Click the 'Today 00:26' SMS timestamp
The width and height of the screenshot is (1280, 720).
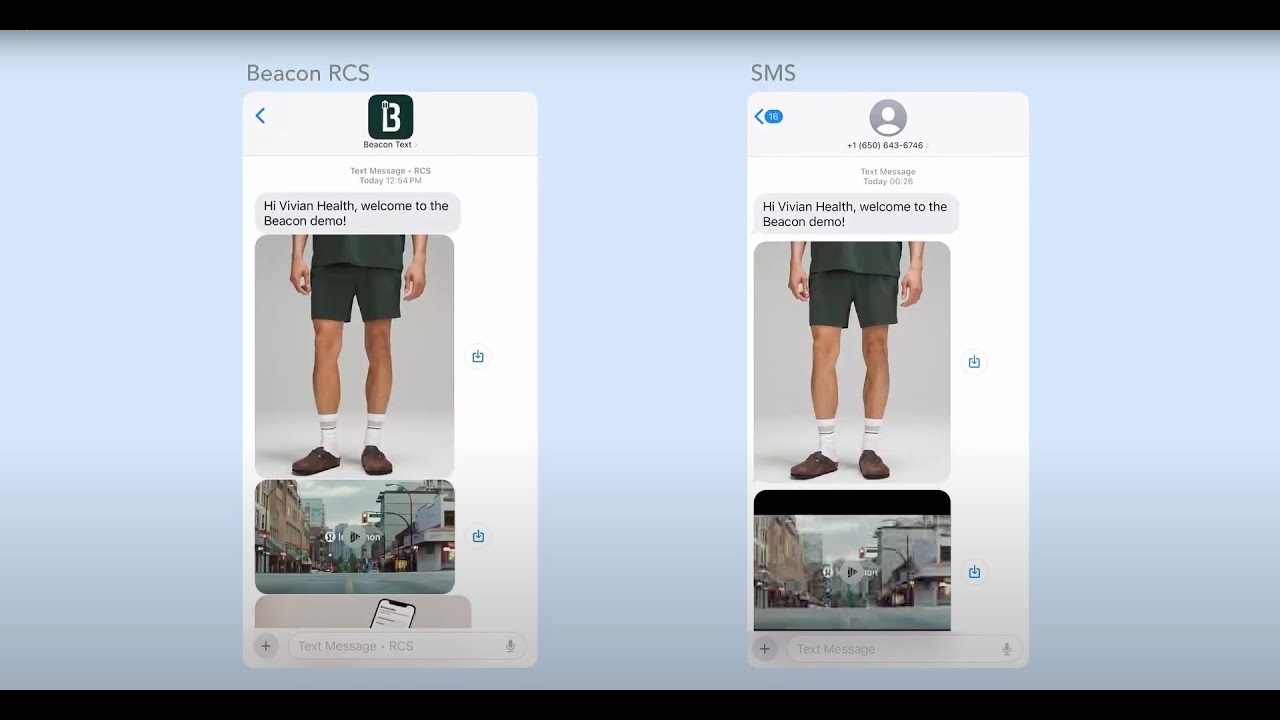coord(888,181)
